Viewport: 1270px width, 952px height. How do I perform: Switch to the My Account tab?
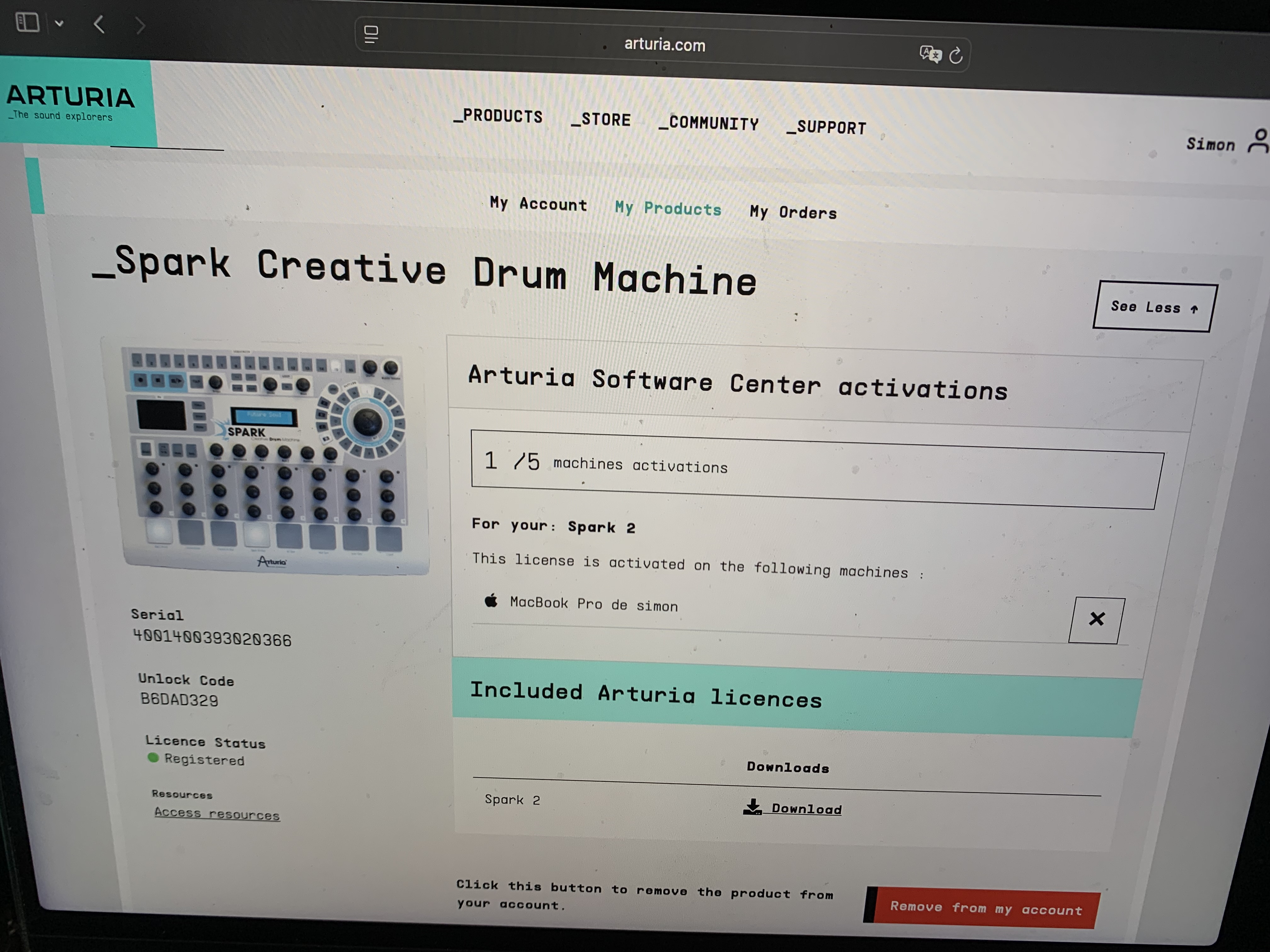click(539, 204)
